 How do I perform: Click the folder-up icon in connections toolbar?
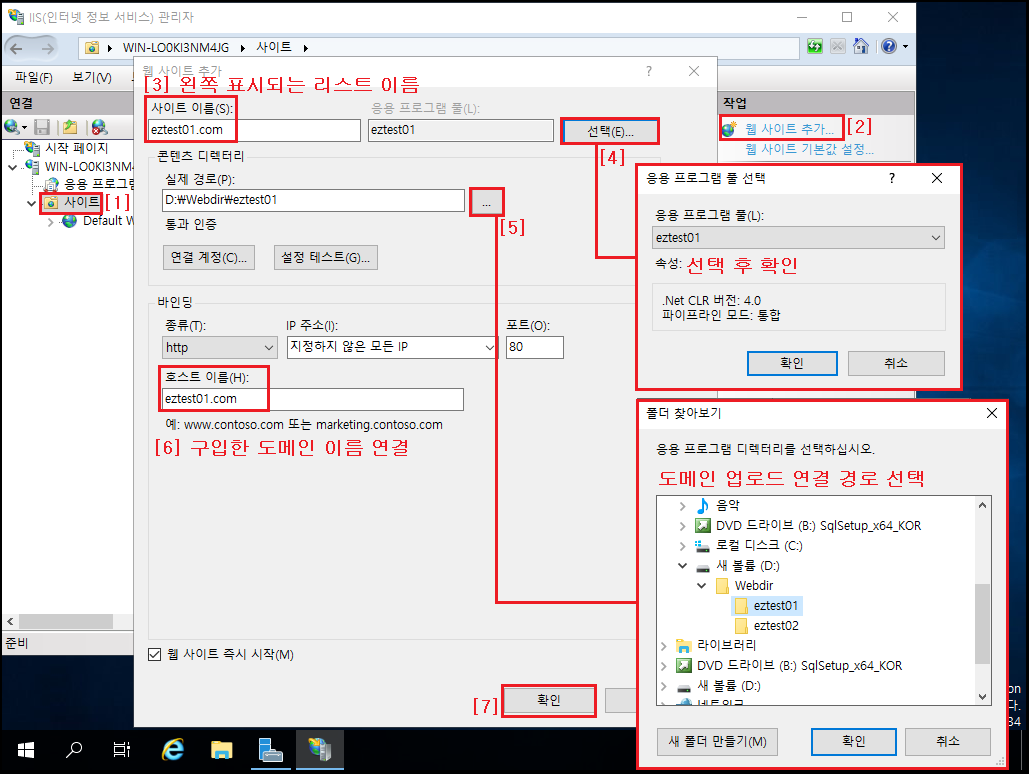(x=70, y=127)
